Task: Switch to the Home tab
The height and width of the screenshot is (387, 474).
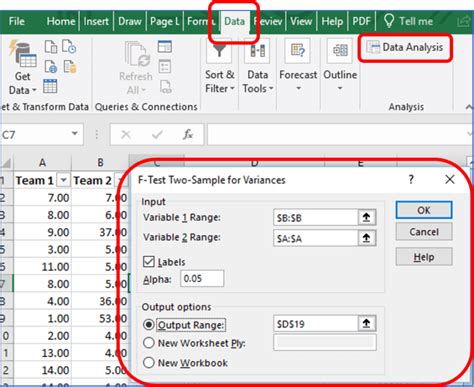Action: click(x=61, y=21)
